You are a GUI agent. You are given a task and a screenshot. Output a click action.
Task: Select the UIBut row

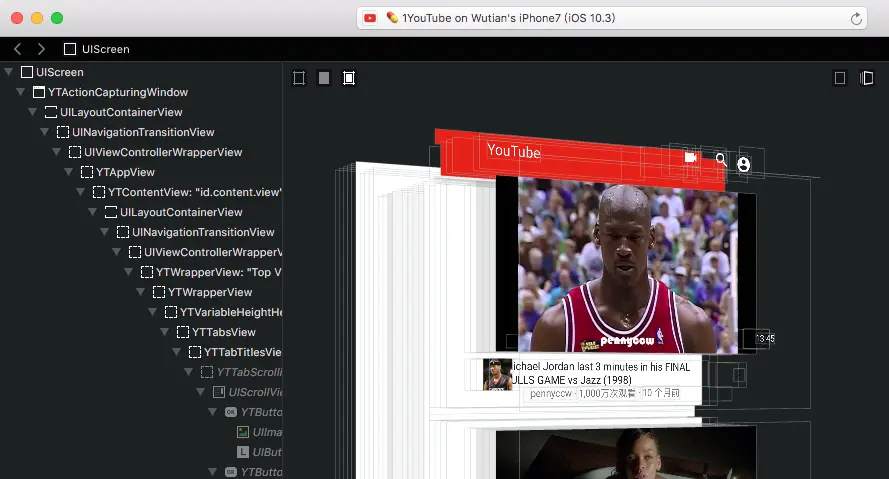141,452
